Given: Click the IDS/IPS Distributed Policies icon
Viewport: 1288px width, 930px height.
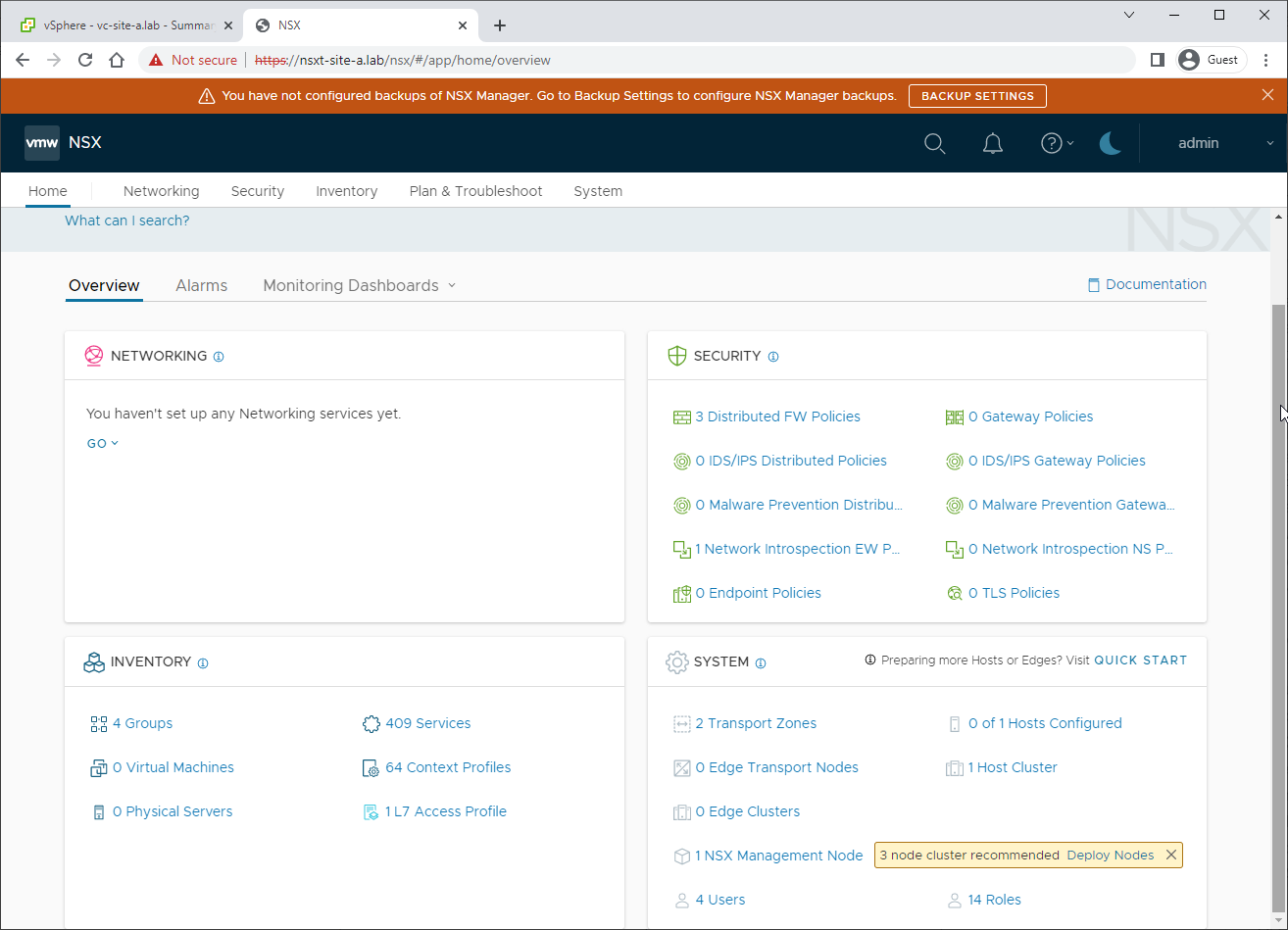Looking at the screenshot, I should (x=682, y=462).
